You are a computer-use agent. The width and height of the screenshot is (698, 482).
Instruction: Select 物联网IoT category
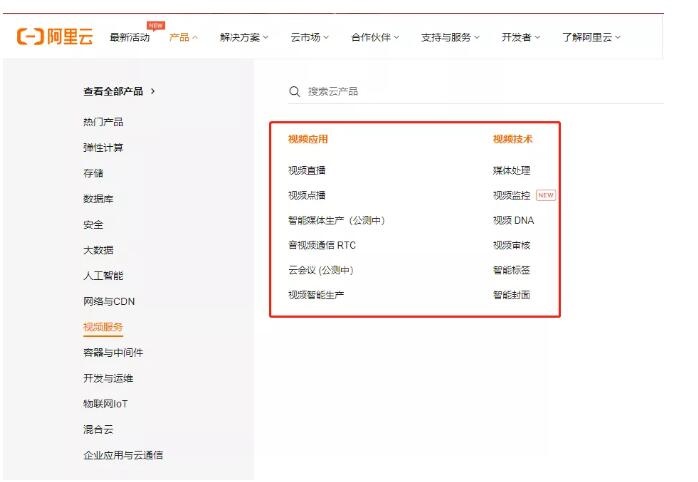coord(106,404)
